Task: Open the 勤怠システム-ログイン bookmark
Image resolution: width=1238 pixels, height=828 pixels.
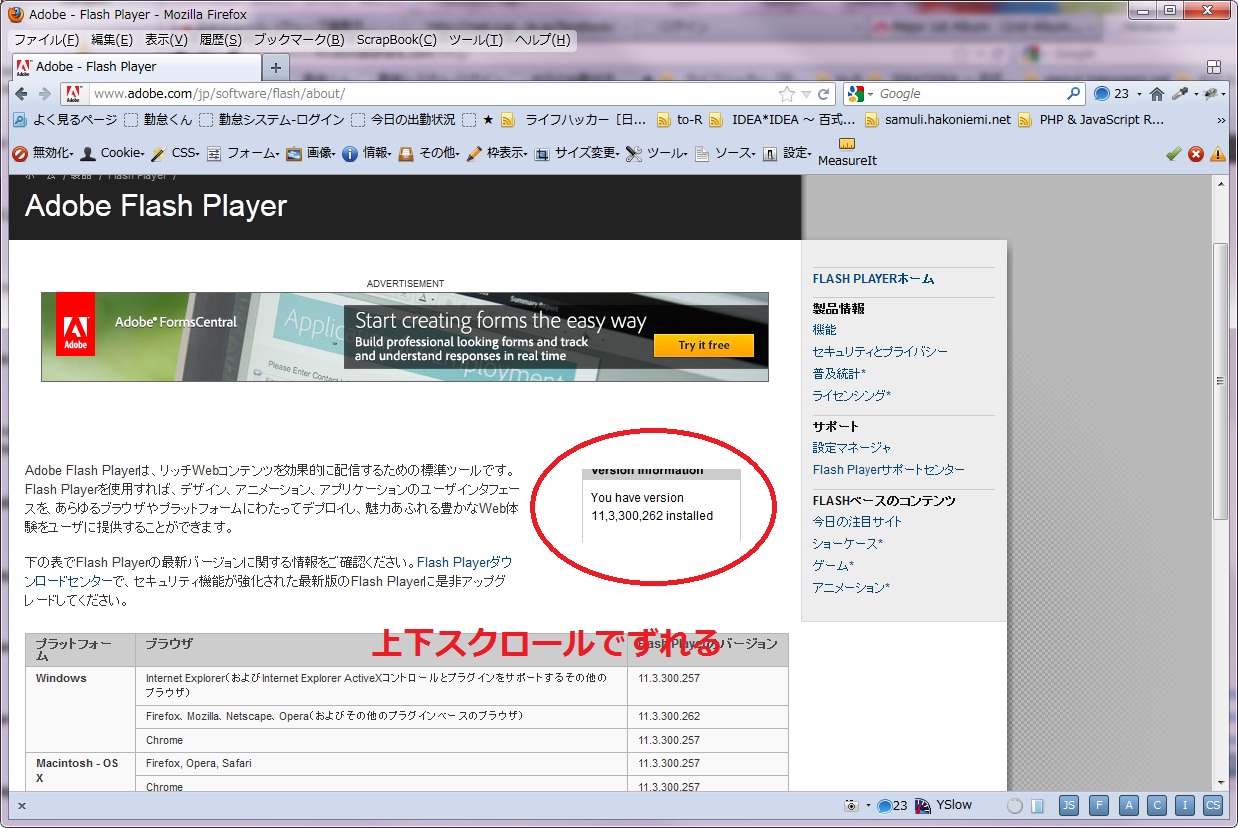Action: click(271, 120)
